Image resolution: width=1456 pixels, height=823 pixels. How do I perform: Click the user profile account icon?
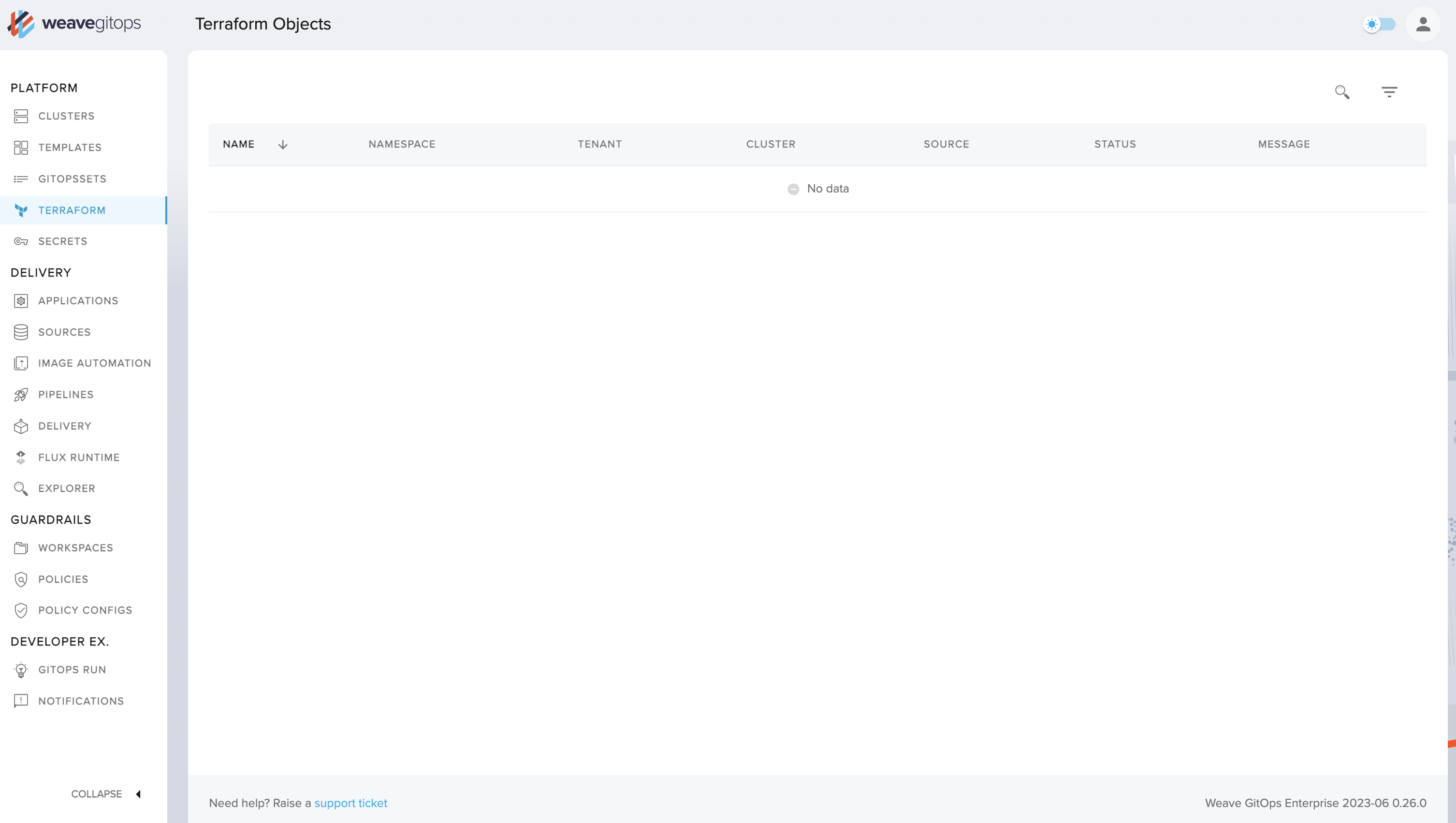[1424, 24]
